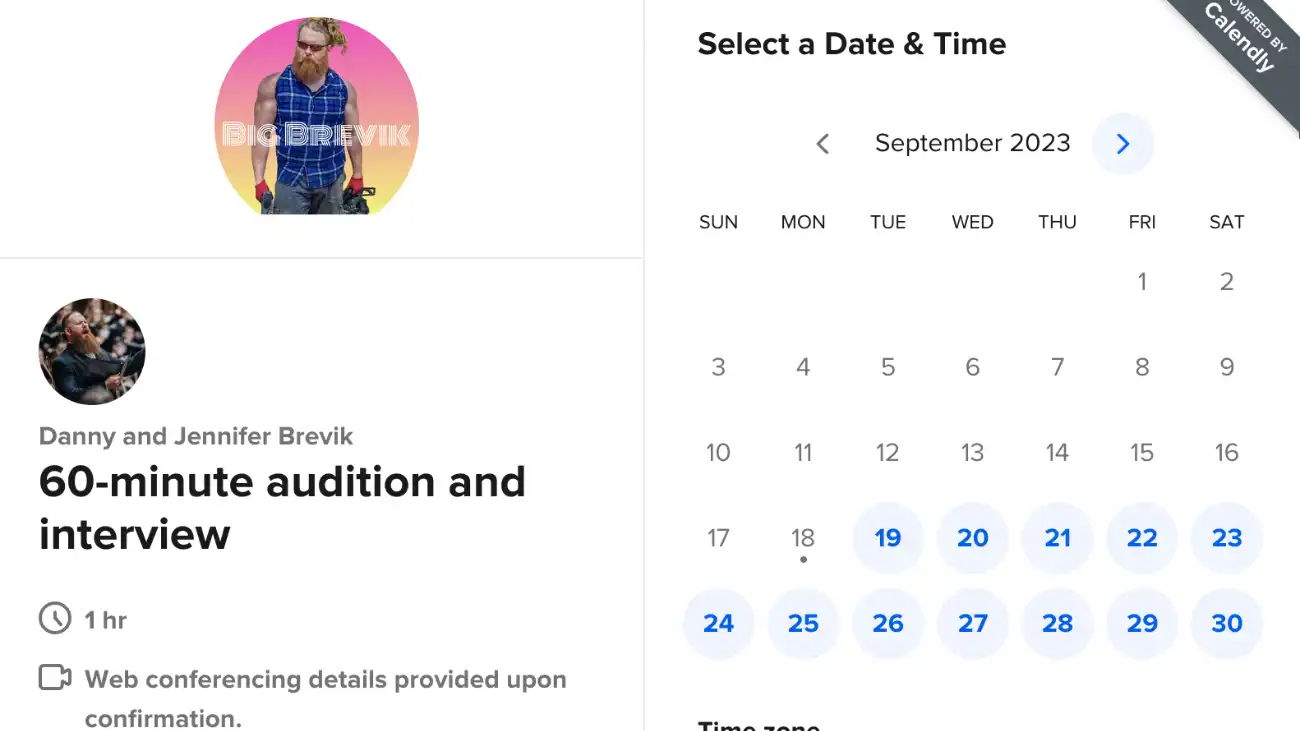Viewport: 1300px width, 731px height.
Task: Choose Saturday September 30
Action: click(1227, 623)
